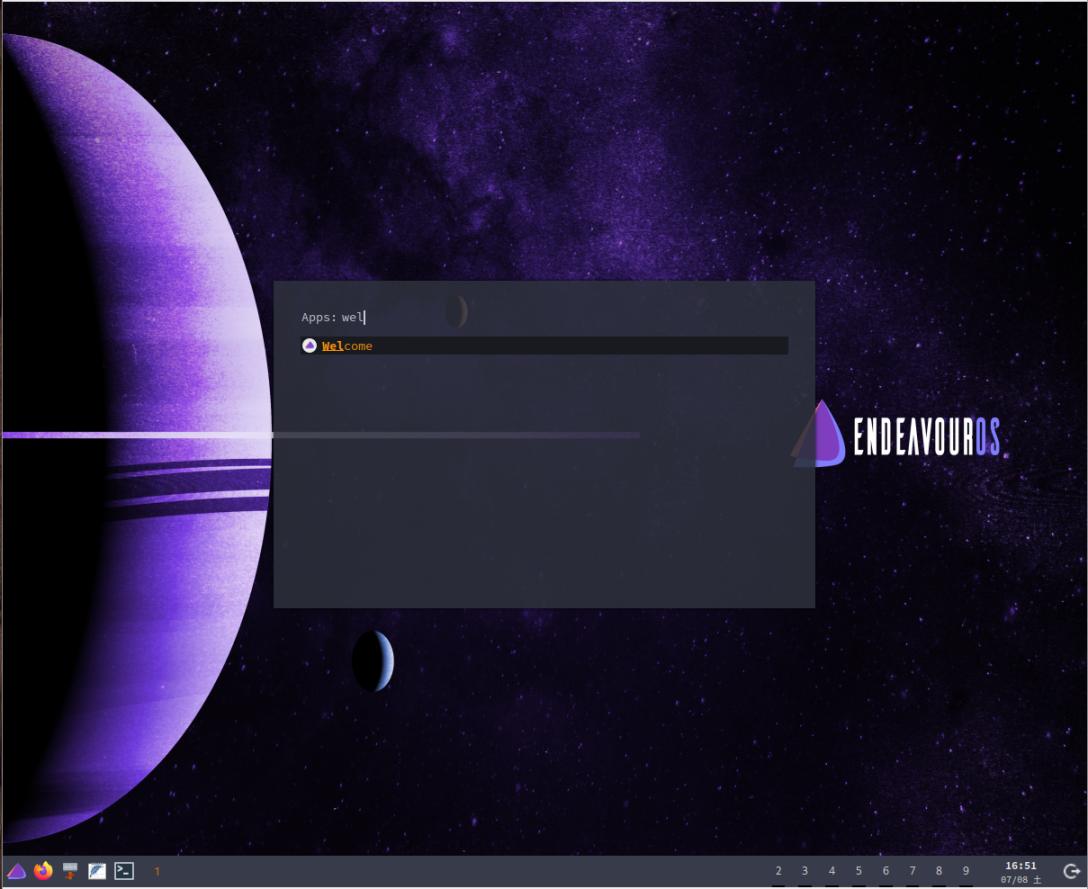Switch to workspace 9
1088x889 pixels.
966,871
